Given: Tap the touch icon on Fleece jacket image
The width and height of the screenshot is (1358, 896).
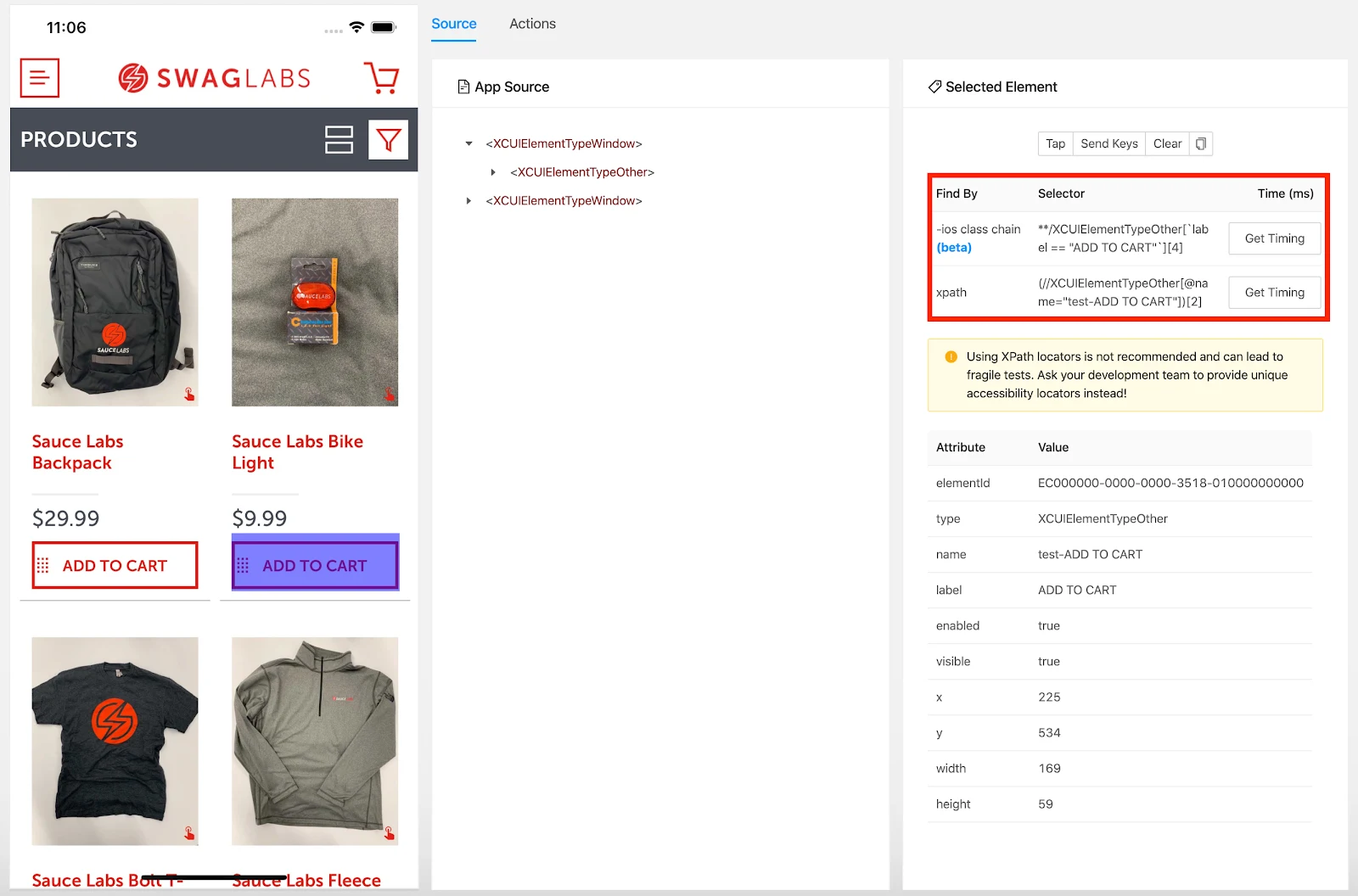Looking at the screenshot, I should (x=390, y=833).
